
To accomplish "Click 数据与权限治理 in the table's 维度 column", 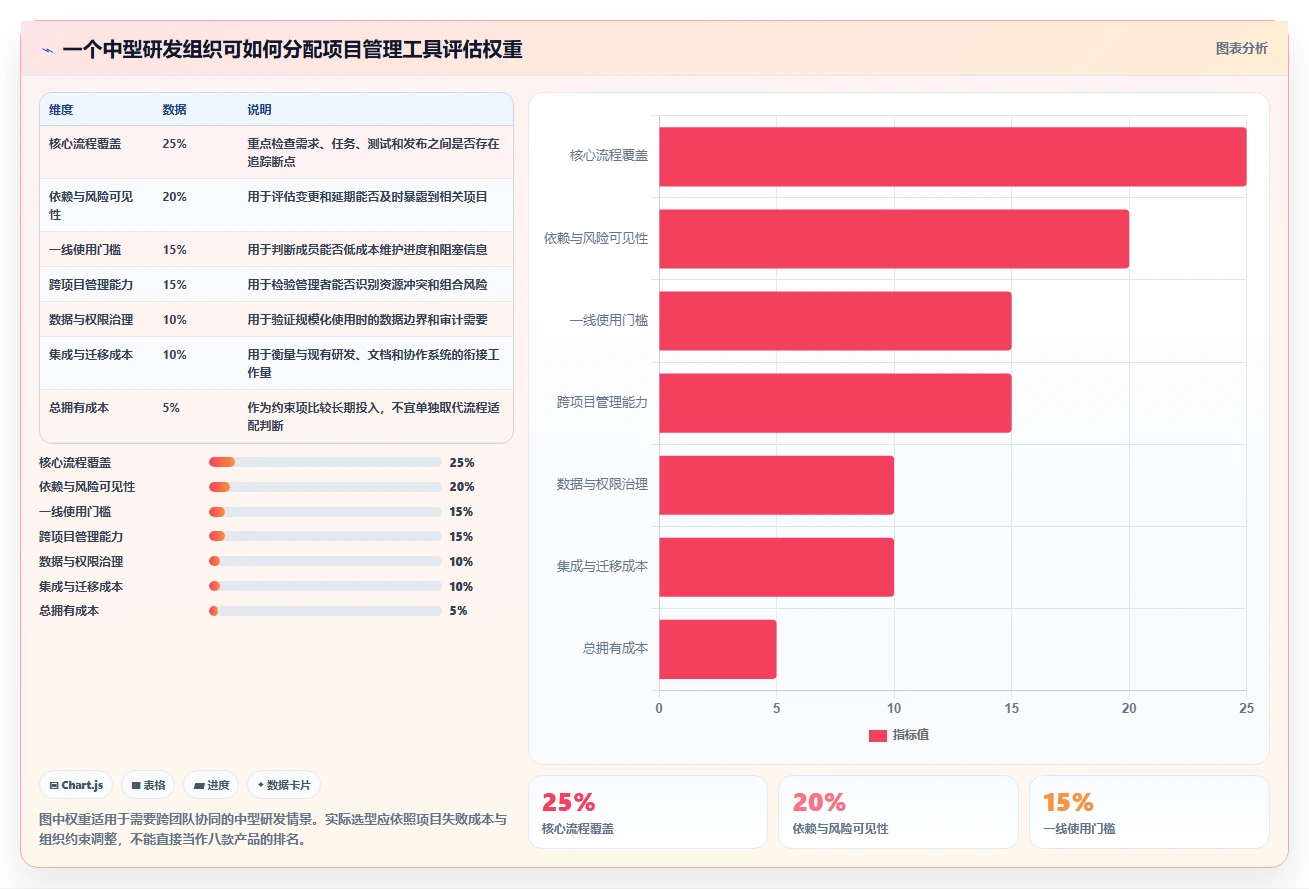I will tap(91, 320).
